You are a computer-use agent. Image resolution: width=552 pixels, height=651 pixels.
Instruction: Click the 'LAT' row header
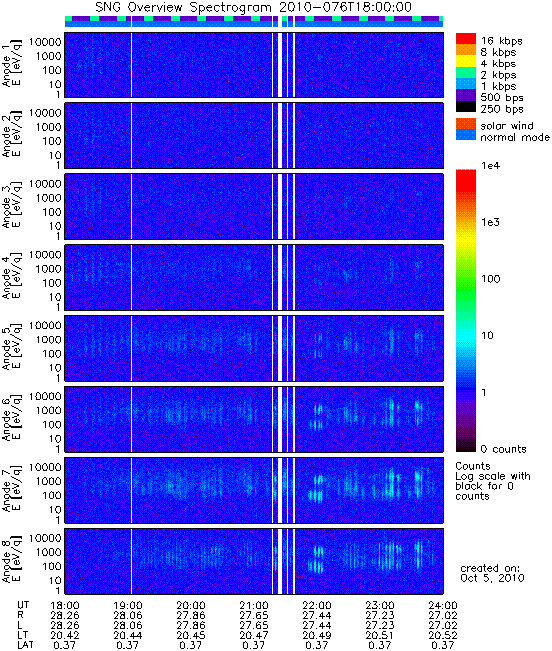click(25, 645)
